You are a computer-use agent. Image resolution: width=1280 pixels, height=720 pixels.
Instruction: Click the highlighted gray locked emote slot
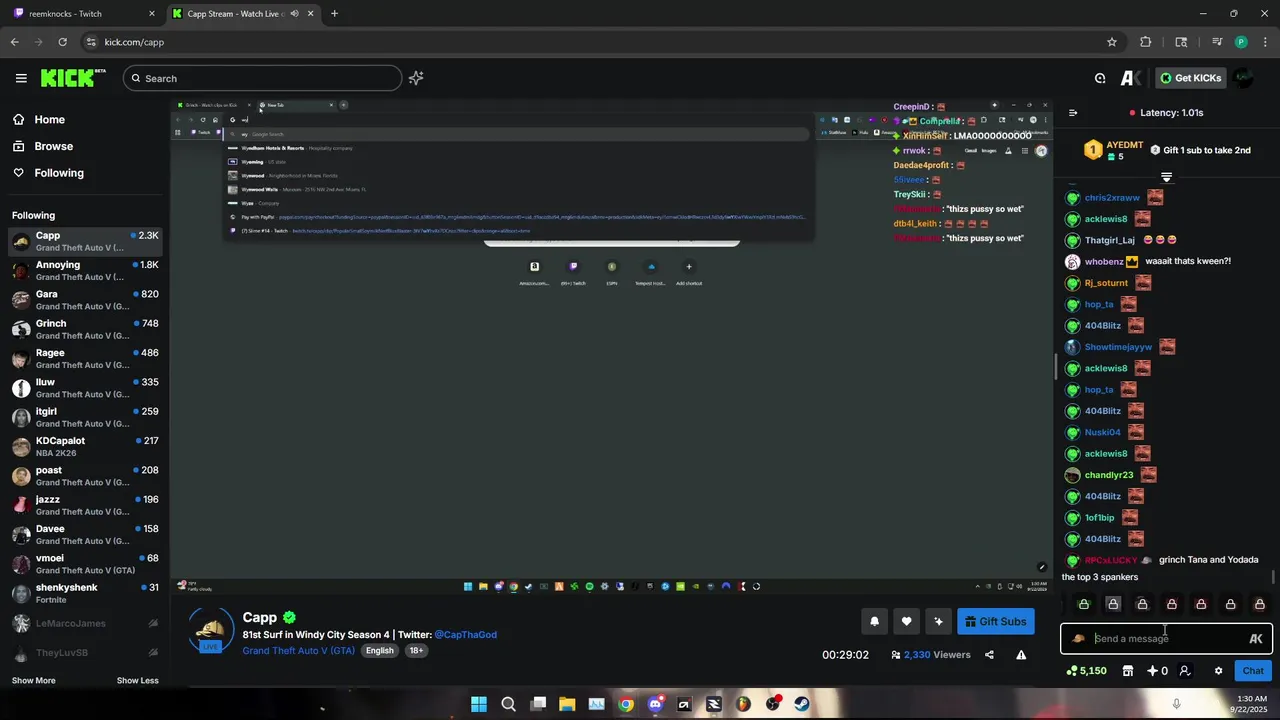[1113, 604]
